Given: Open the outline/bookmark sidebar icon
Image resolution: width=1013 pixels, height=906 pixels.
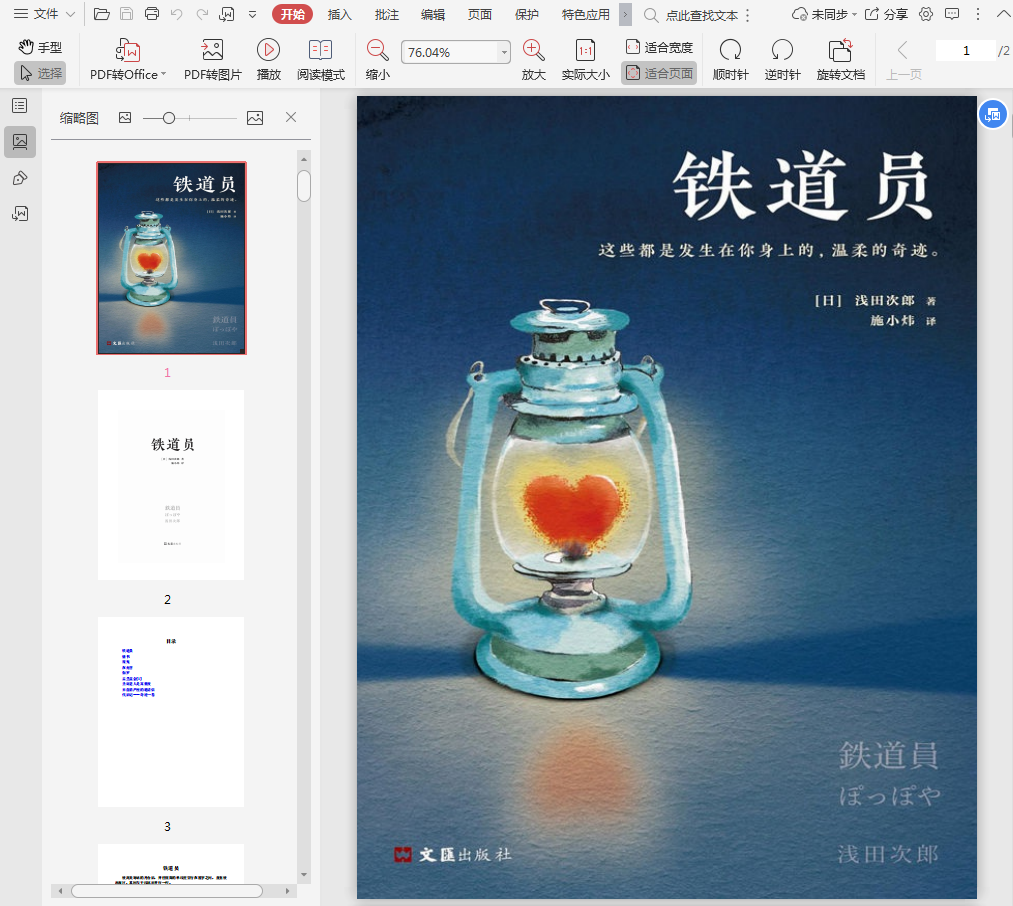Looking at the screenshot, I should (20, 105).
